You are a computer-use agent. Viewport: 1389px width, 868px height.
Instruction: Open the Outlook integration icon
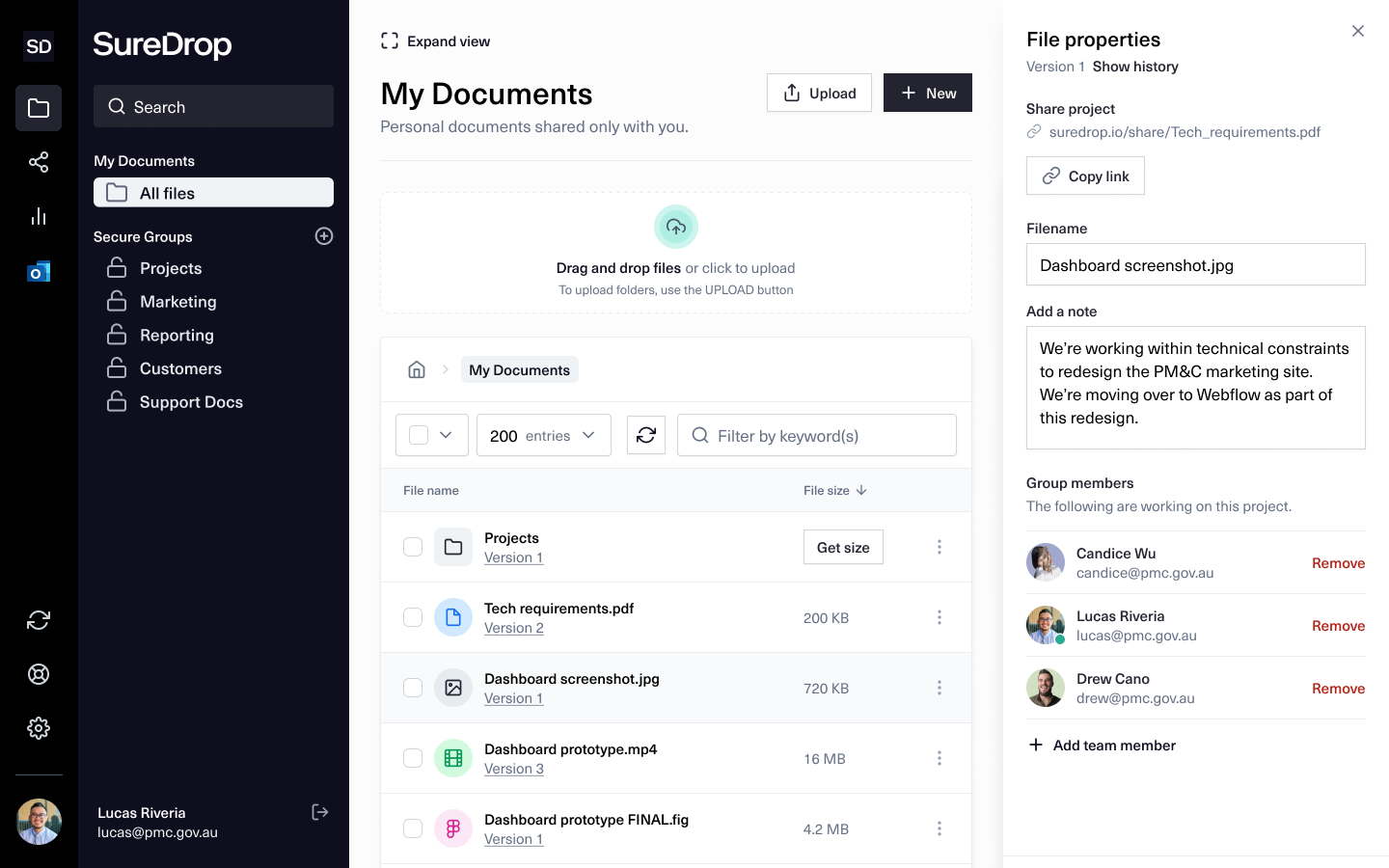point(39,272)
